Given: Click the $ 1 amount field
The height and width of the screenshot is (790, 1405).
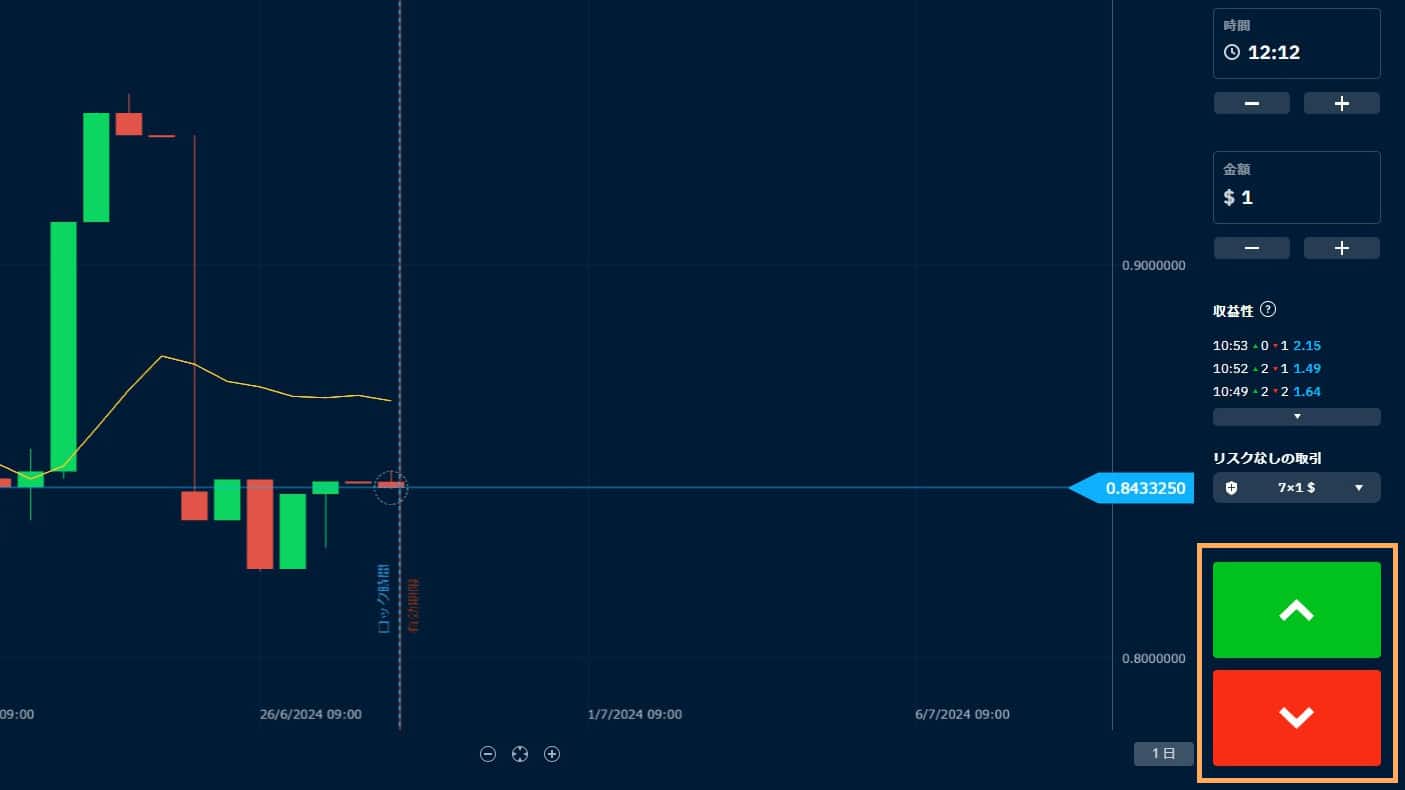Looking at the screenshot, I should [1296, 187].
